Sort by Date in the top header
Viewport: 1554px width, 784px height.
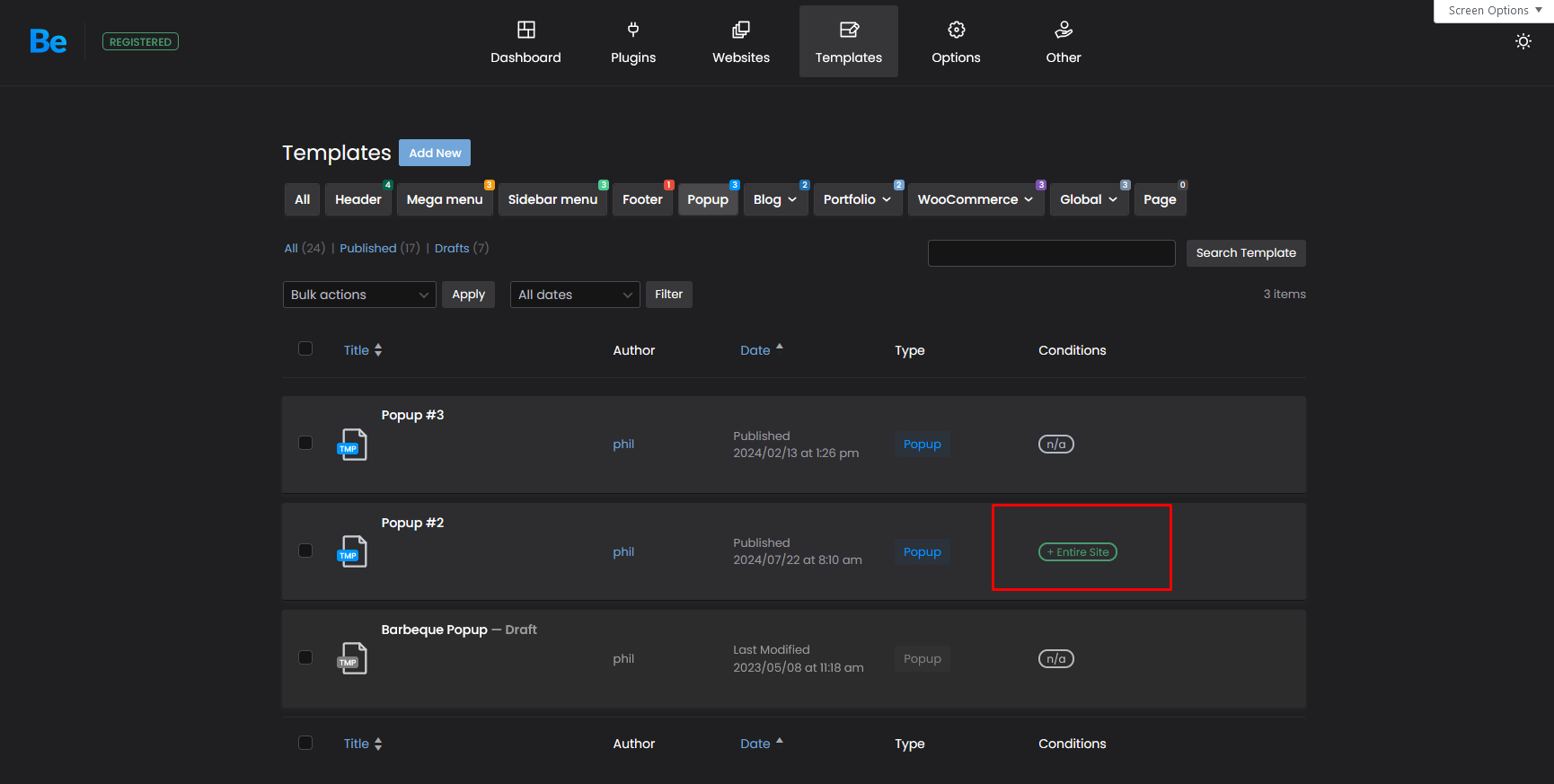click(x=761, y=350)
